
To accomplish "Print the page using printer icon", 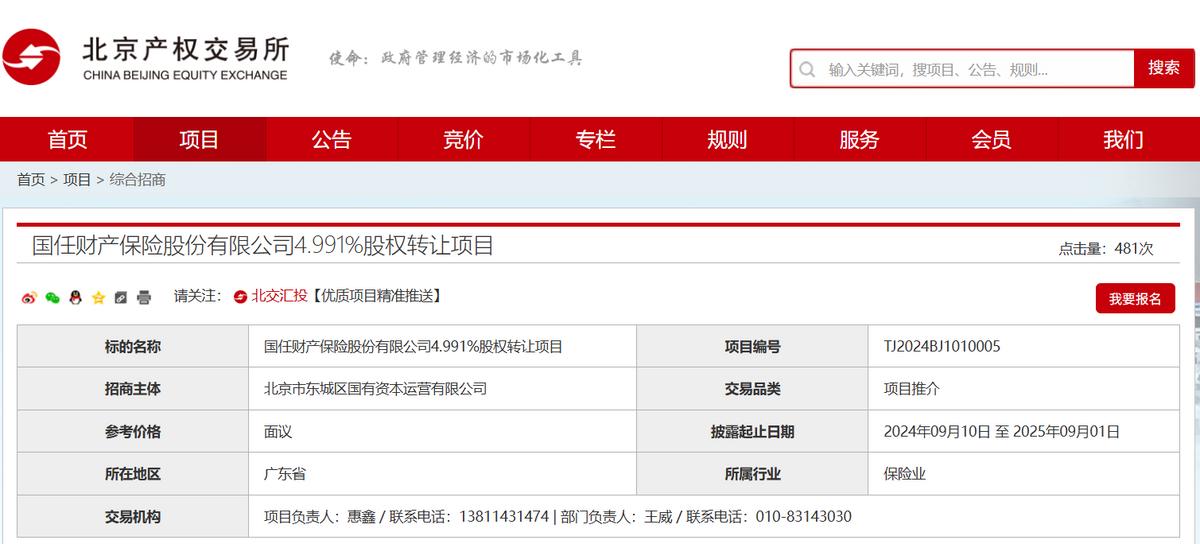I will coord(144,297).
